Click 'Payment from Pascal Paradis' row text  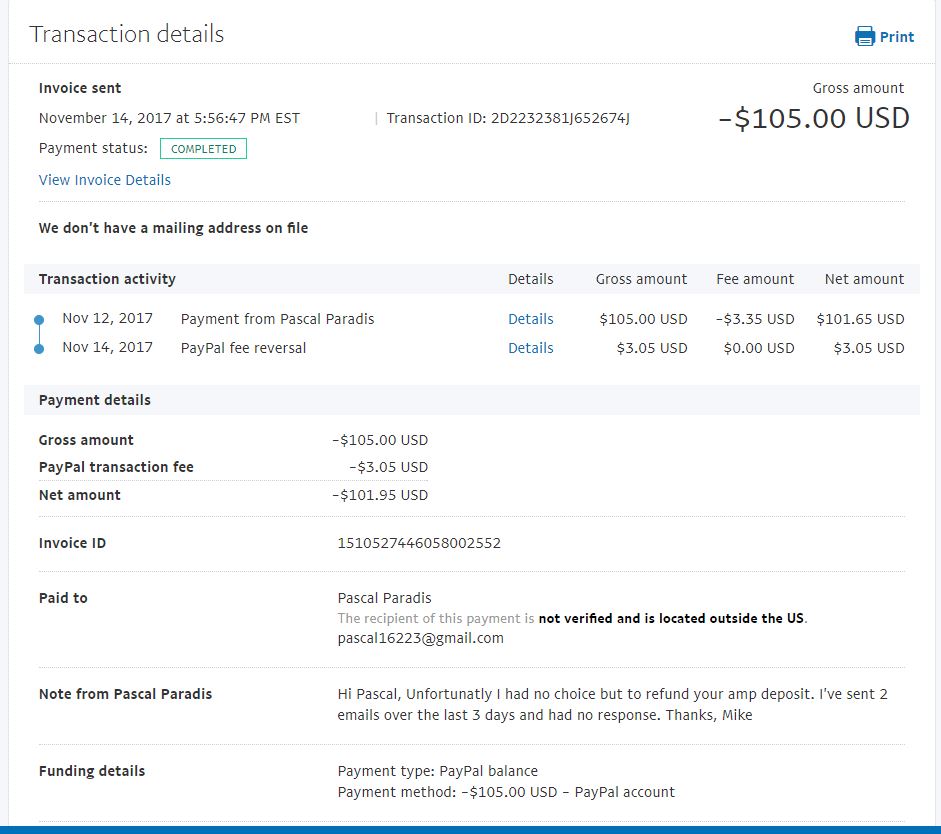click(x=277, y=319)
